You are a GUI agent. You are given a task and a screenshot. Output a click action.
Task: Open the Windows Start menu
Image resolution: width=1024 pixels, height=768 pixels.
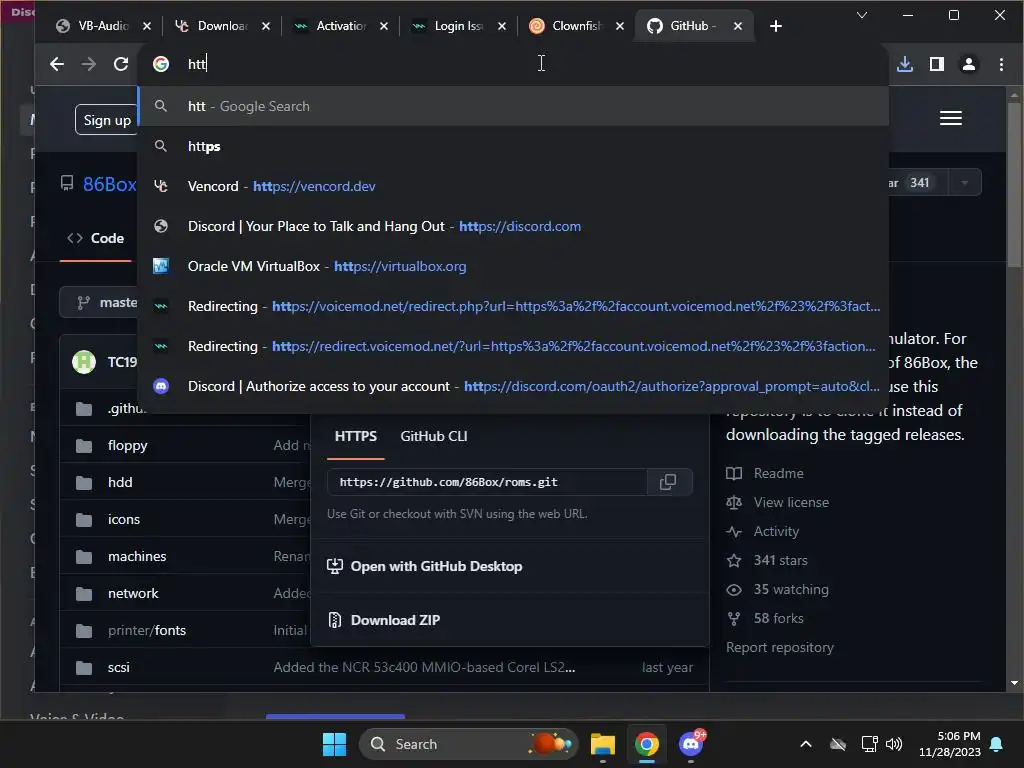[334, 744]
